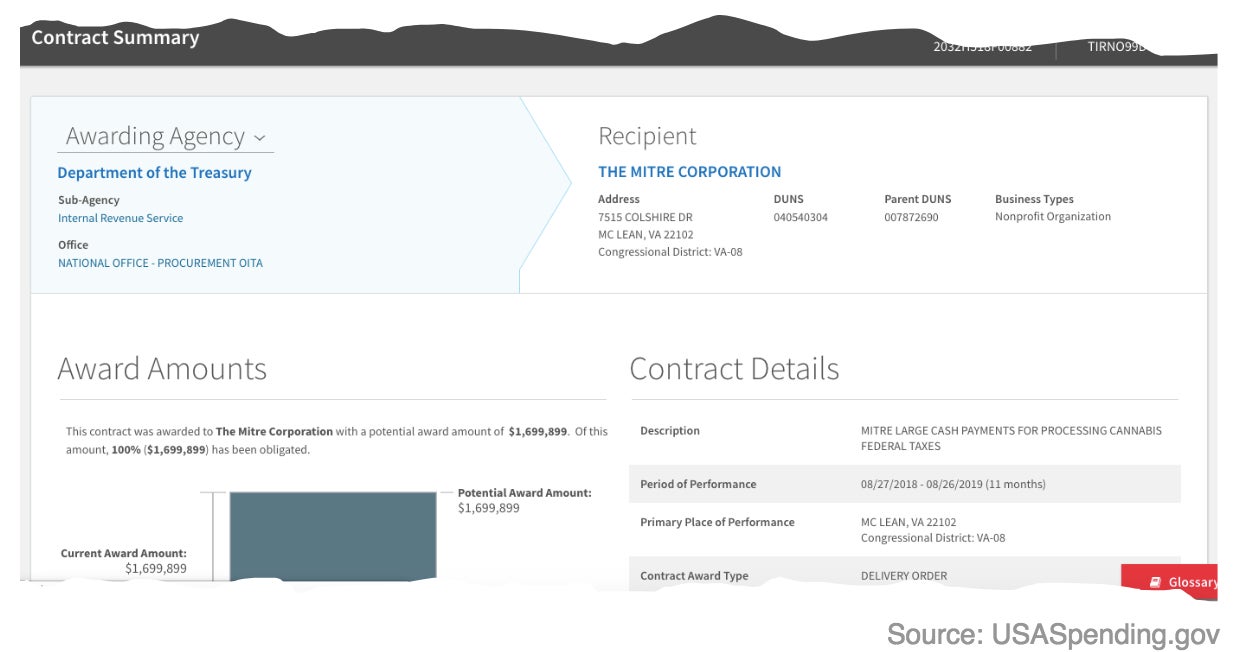1240x652 pixels.
Task: Click the Contract Details heading
Action: click(734, 369)
